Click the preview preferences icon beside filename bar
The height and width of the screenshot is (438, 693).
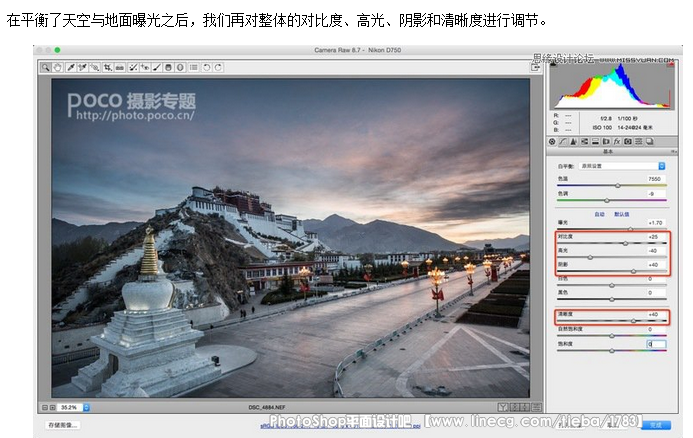click(x=537, y=407)
